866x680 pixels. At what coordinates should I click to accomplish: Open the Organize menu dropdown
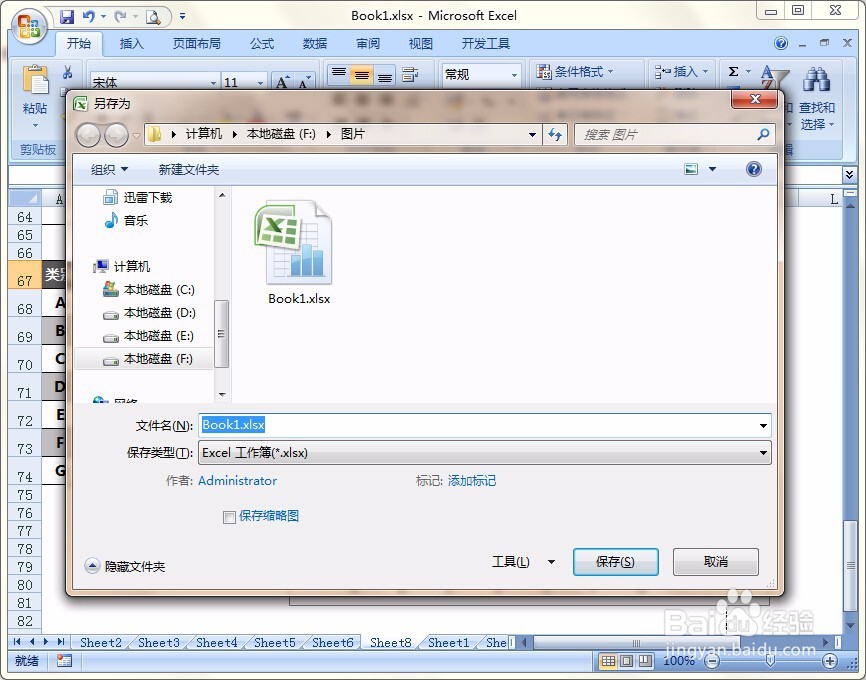[x=109, y=170]
